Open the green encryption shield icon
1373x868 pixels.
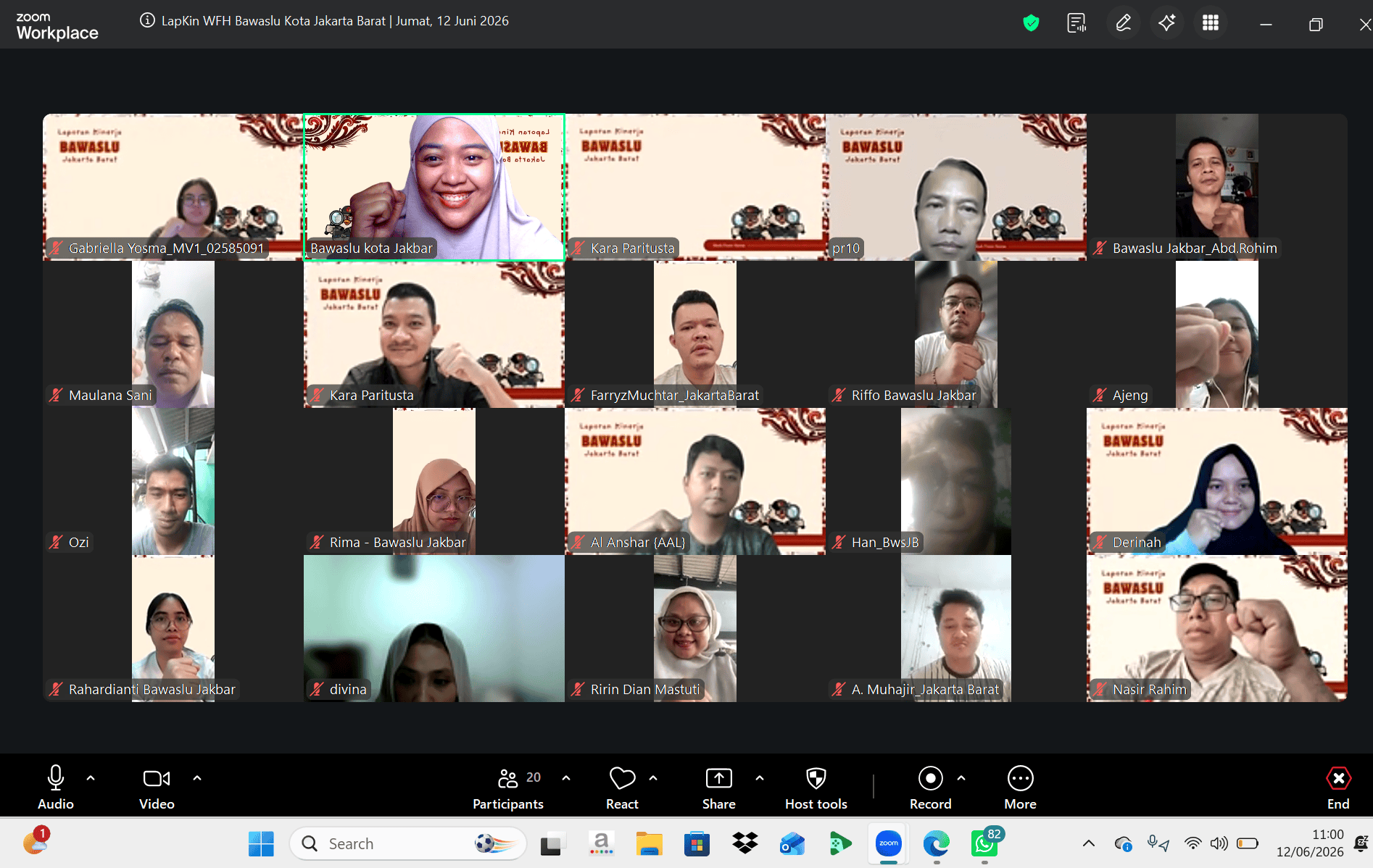[x=1031, y=23]
